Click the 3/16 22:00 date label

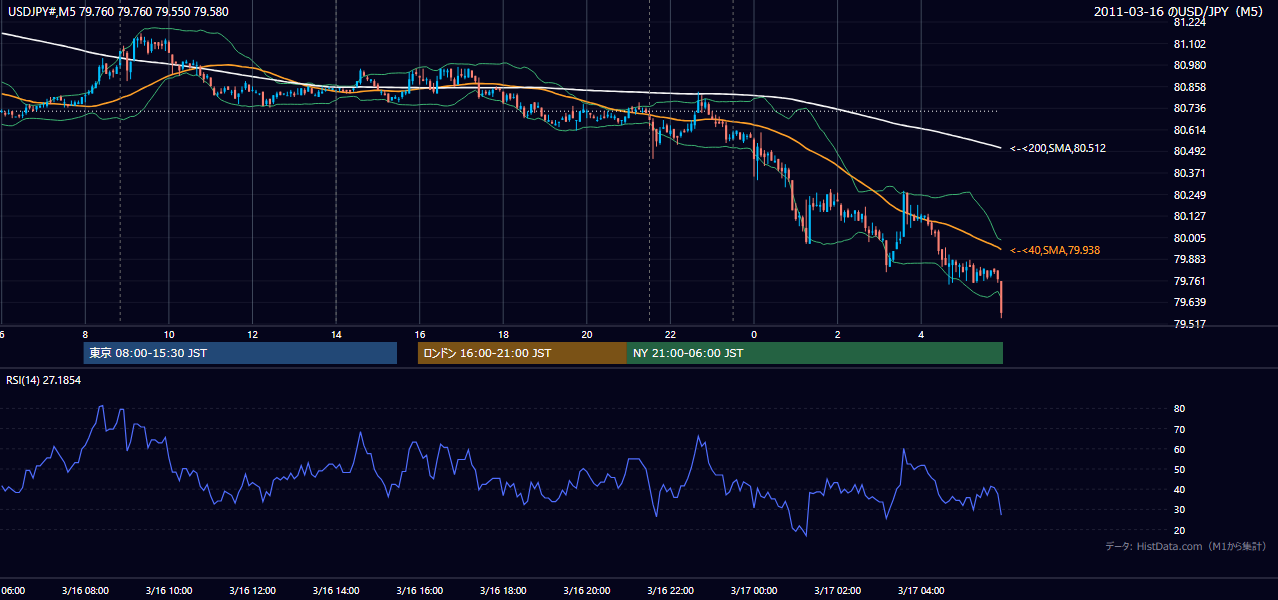(670, 590)
